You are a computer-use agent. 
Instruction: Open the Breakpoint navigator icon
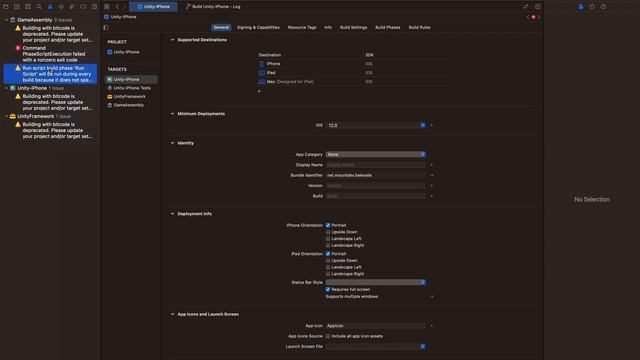point(83,7)
